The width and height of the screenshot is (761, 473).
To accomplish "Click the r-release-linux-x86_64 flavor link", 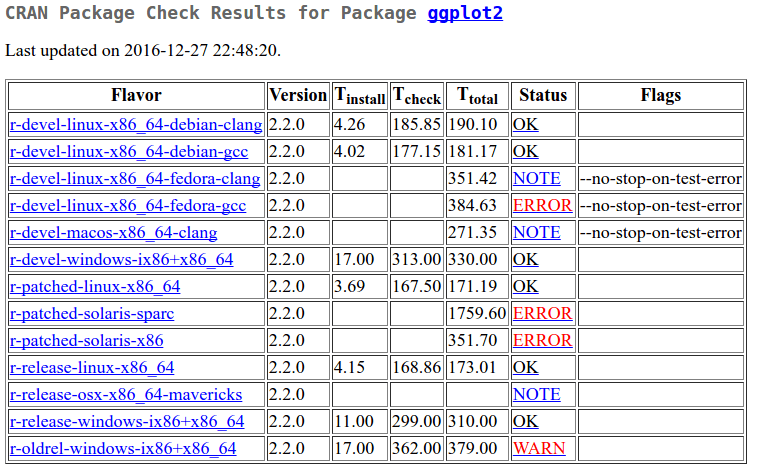I will tap(92, 368).
